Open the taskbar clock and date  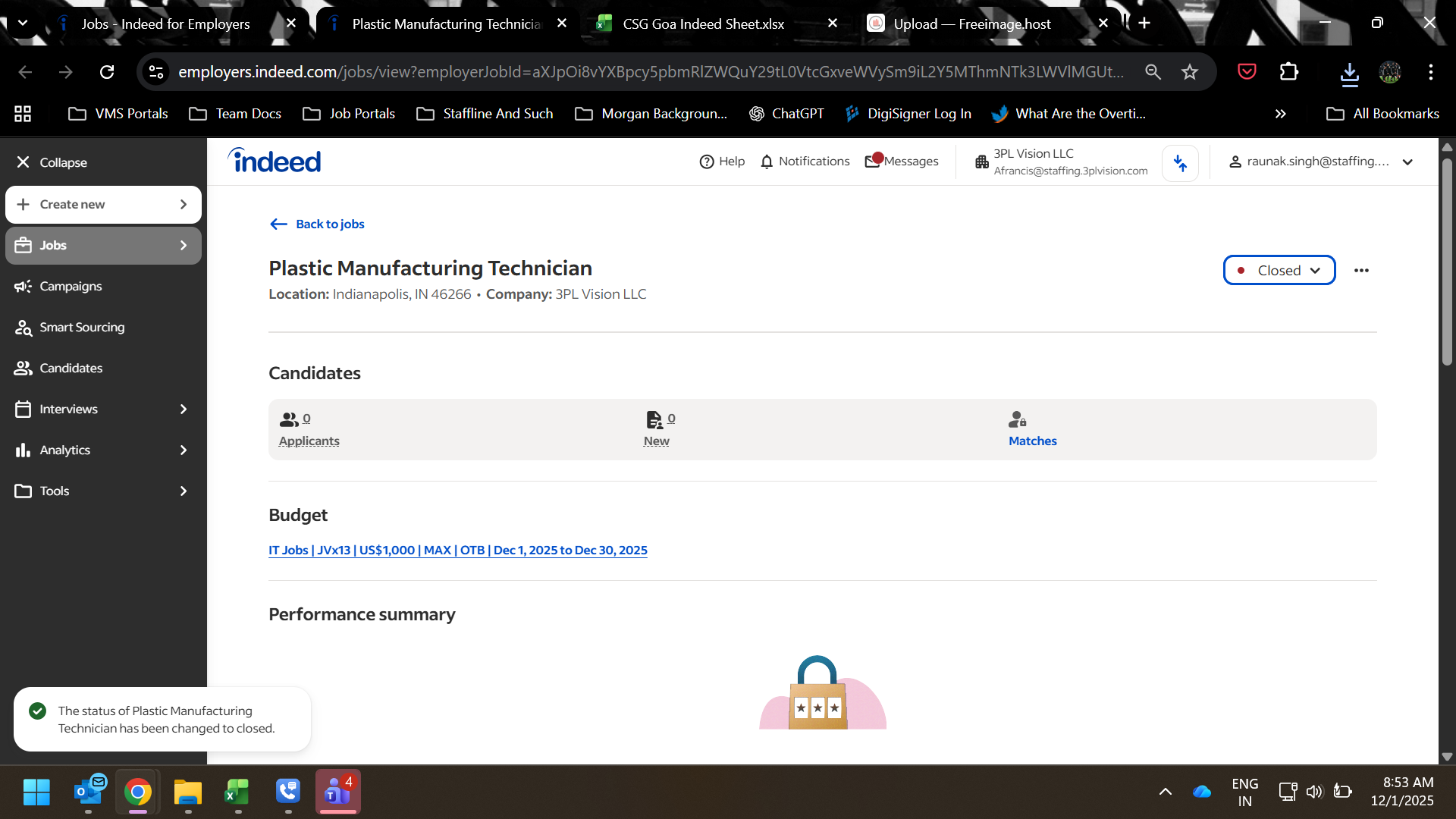(x=1402, y=792)
